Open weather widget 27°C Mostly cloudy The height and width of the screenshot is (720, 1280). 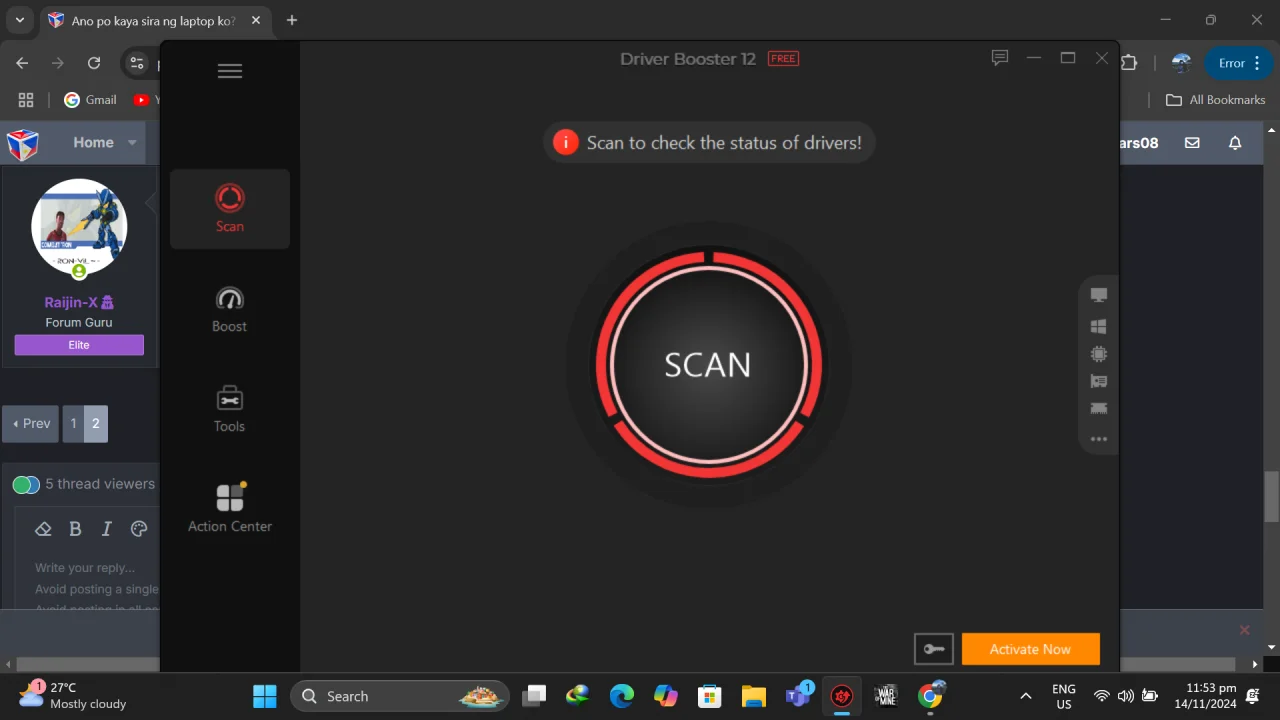pyautogui.click(x=74, y=696)
